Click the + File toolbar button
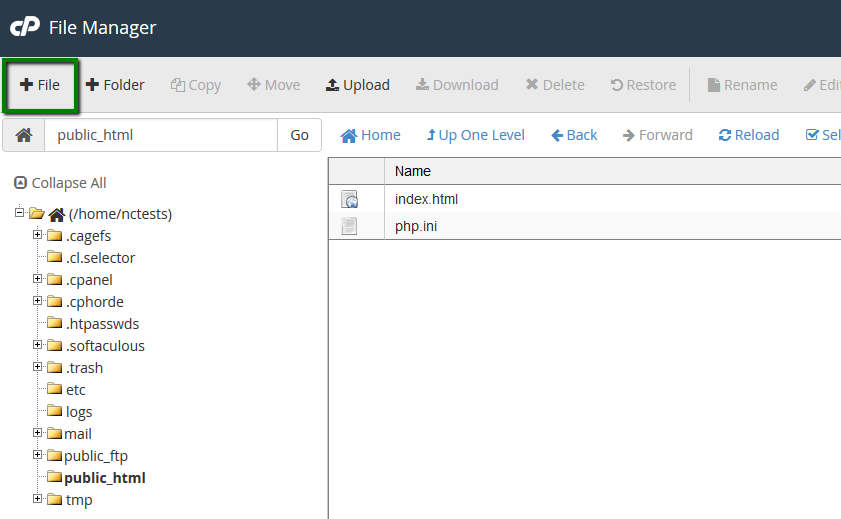The height and width of the screenshot is (519, 841). (40, 85)
